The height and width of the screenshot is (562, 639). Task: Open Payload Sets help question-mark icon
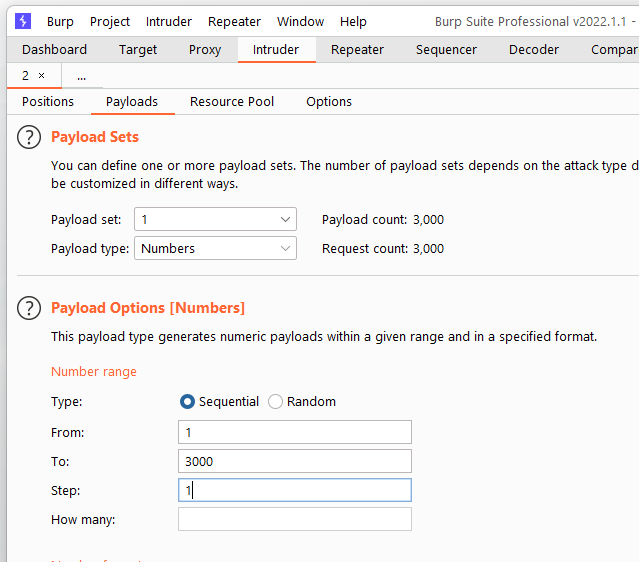pos(29,137)
